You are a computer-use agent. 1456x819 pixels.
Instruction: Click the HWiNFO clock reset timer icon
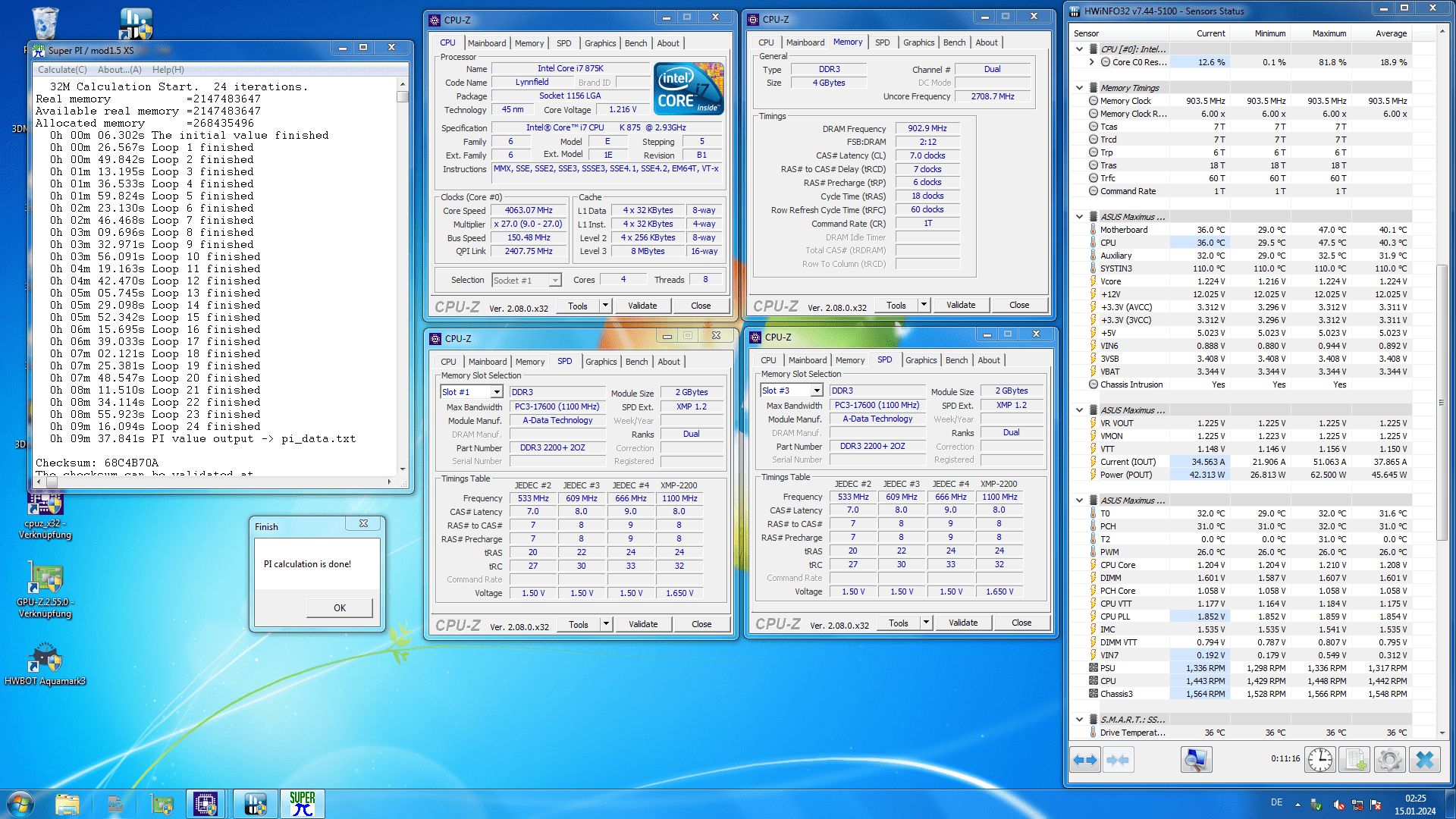1319,759
